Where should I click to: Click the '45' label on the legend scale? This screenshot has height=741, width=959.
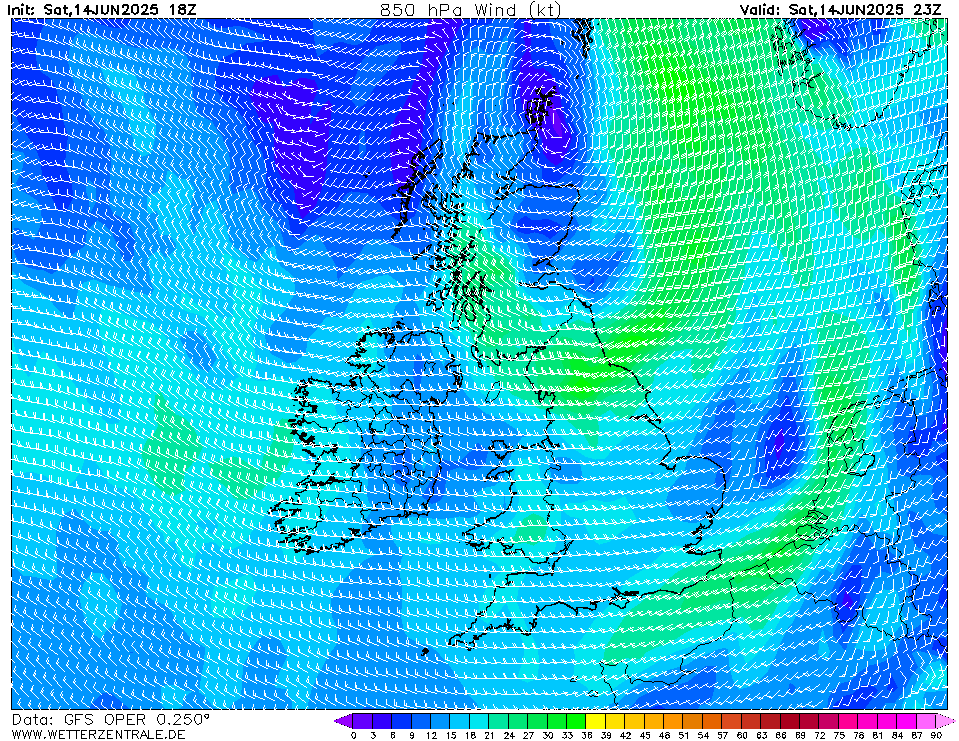point(645,735)
